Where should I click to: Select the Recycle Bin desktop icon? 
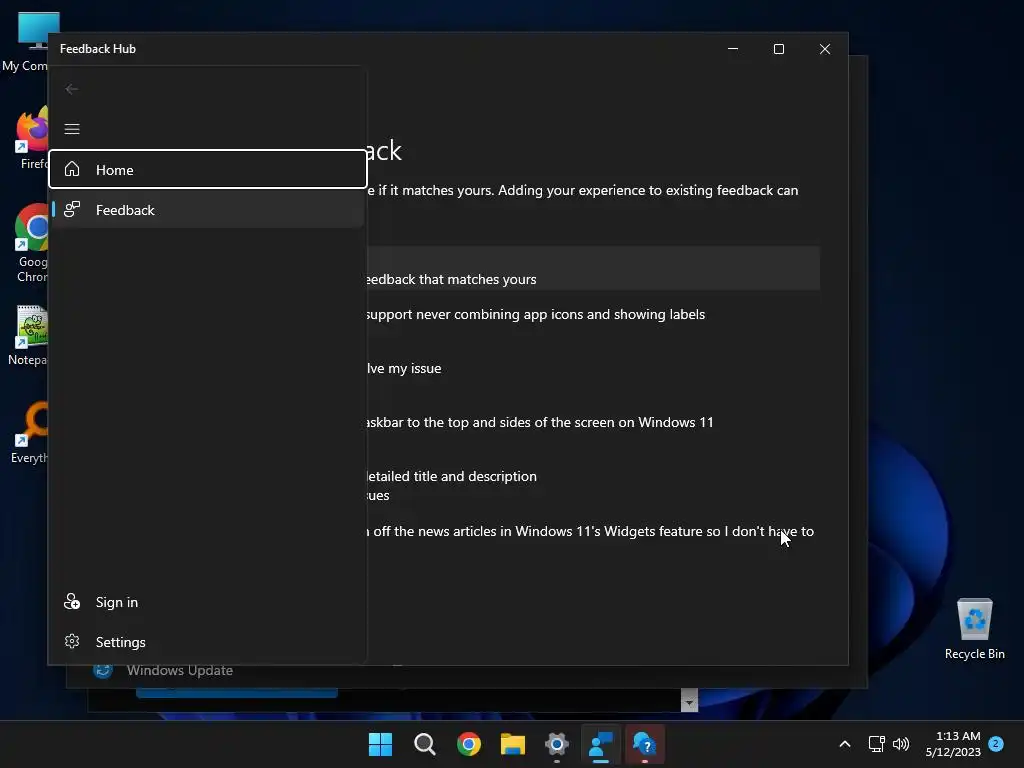coord(974,628)
